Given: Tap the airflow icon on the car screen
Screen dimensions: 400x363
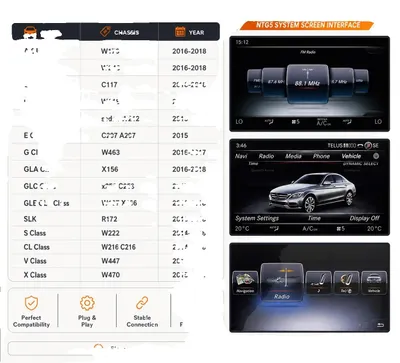Looking at the screenshot, I should click(x=274, y=229).
